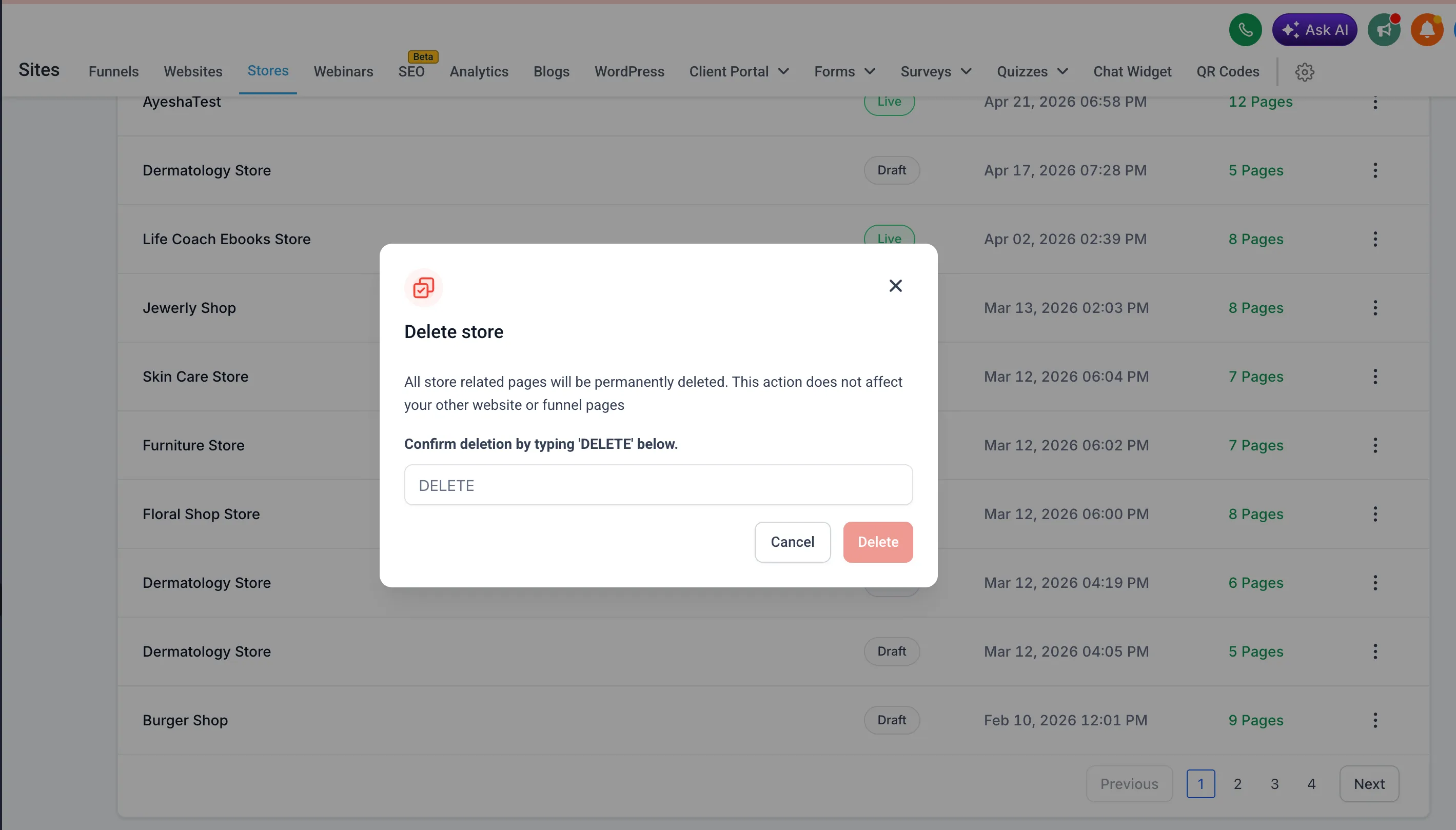Open options for Furniture Store row
Image resolution: width=1456 pixels, height=830 pixels.
pyautogui.click(x=1375, y=445)
